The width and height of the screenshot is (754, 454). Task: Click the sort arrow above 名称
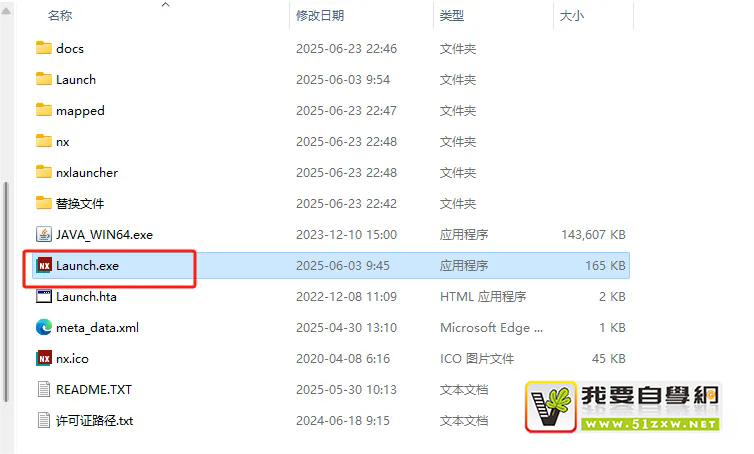[x=165, y=4]
